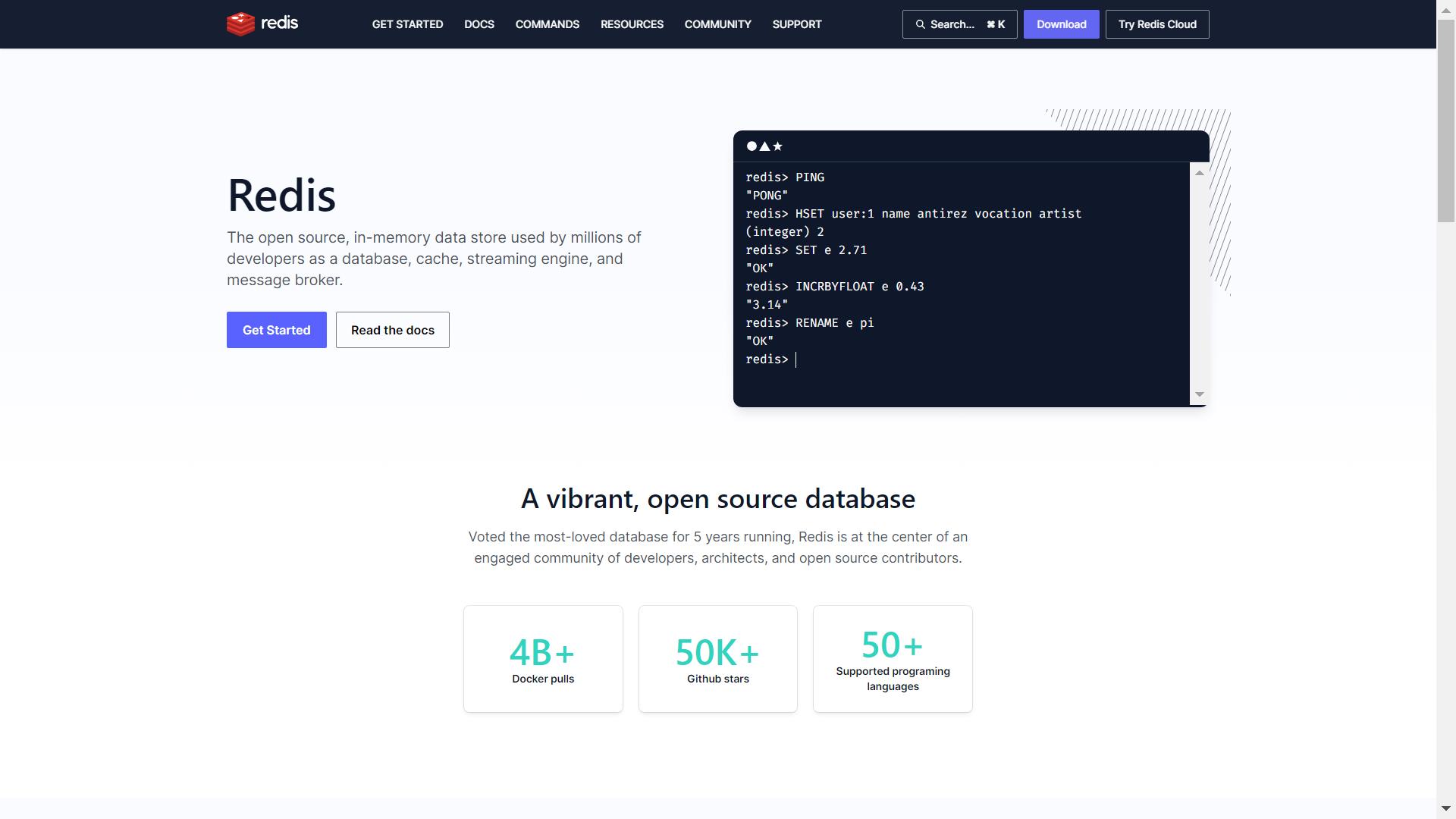
Task: Click the search magnifier icon
Action: tap(920, 24)
